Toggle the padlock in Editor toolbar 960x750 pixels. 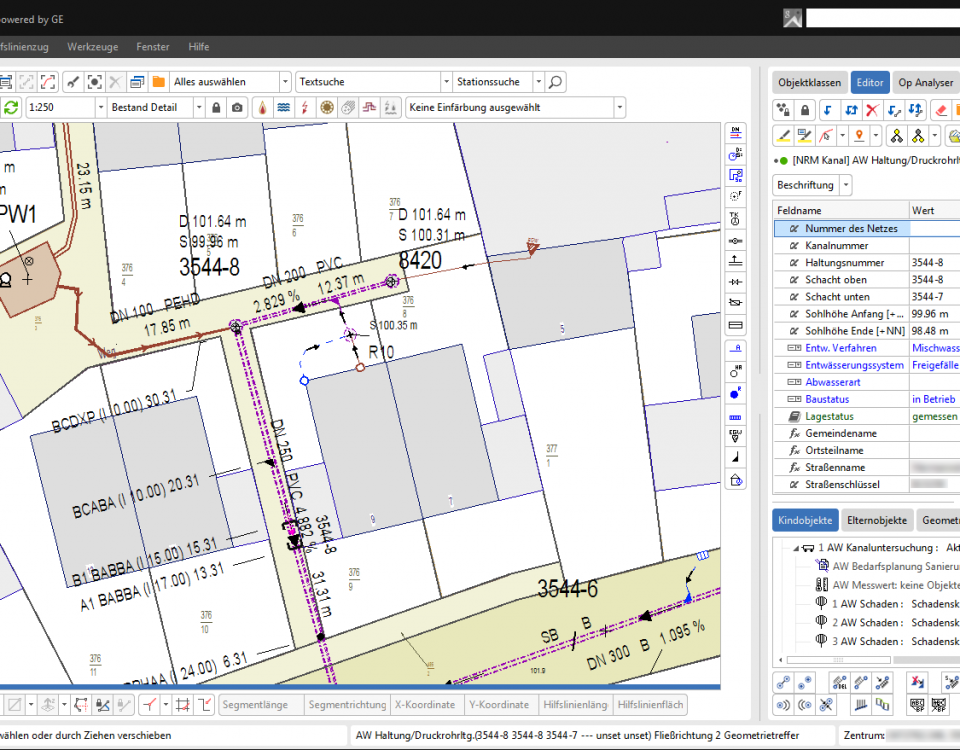806,110
